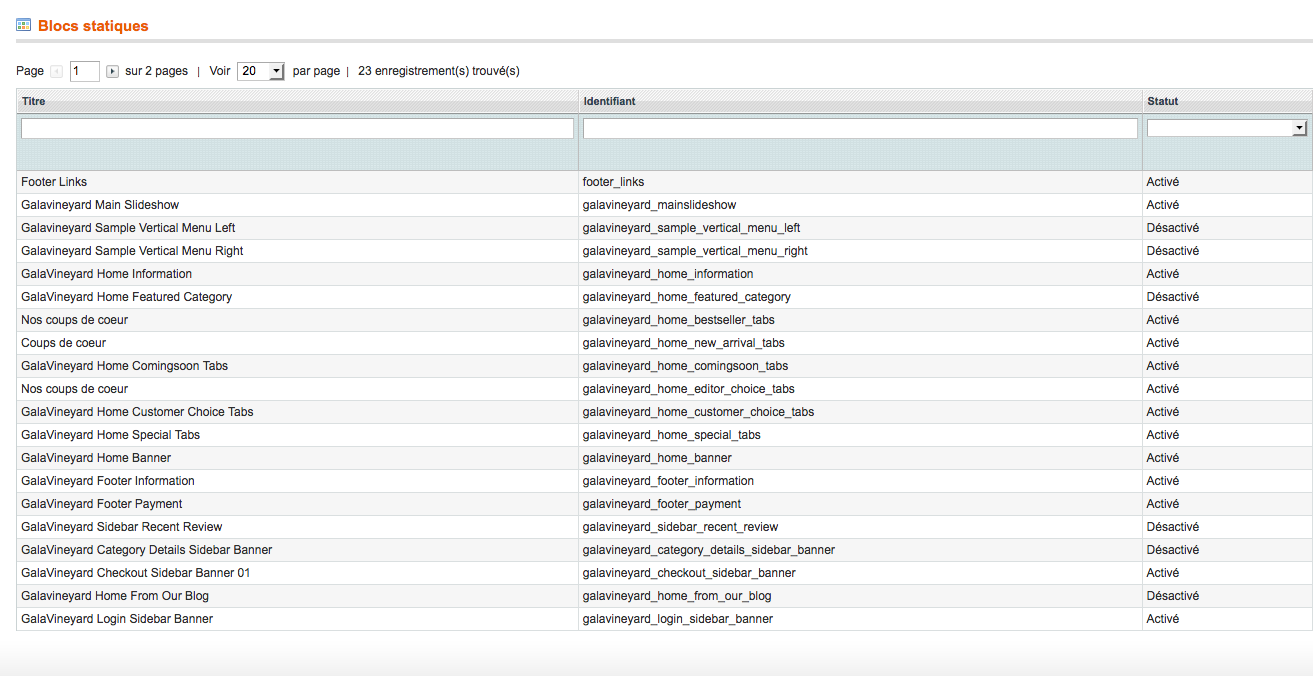Focus the page number field
This screenshot has width=1313, height=676.
coord(84,71)
